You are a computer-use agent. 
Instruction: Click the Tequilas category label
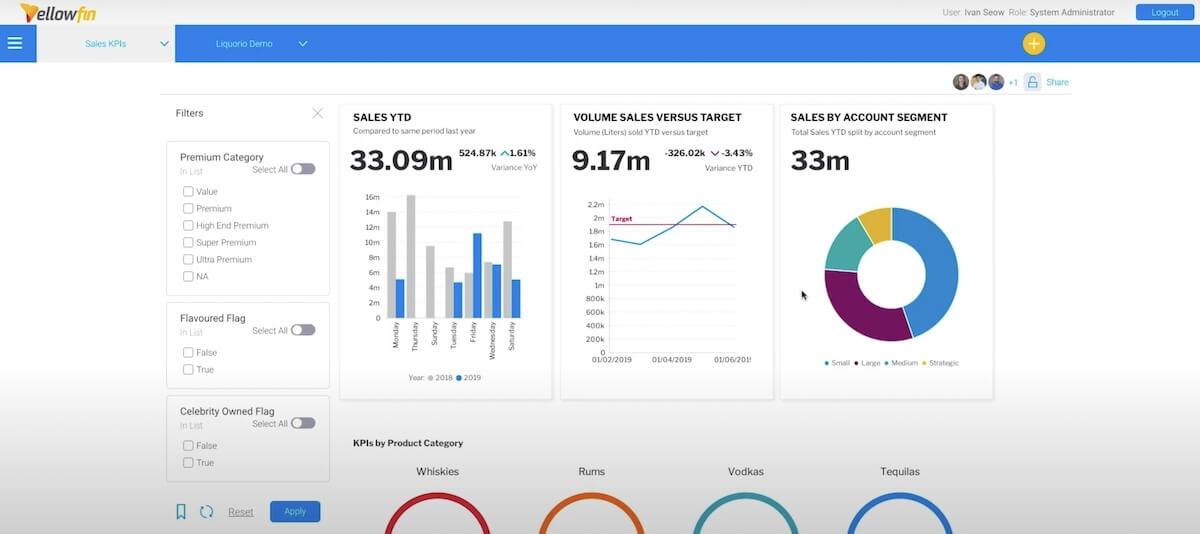tap(898, 471)
